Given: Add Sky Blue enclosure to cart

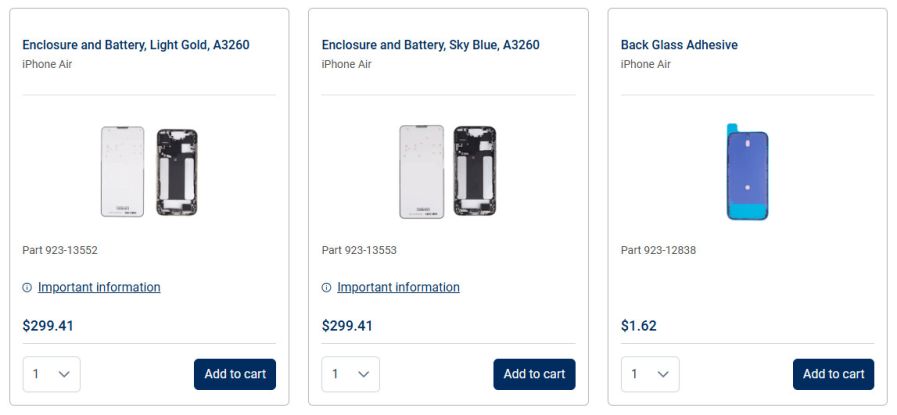Looking at the screenshot, I should tap(534, 374).
